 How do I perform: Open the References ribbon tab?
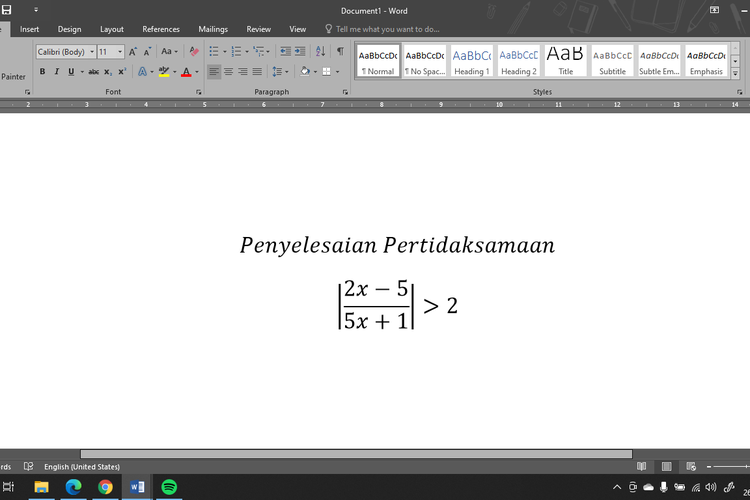[161, 29]
